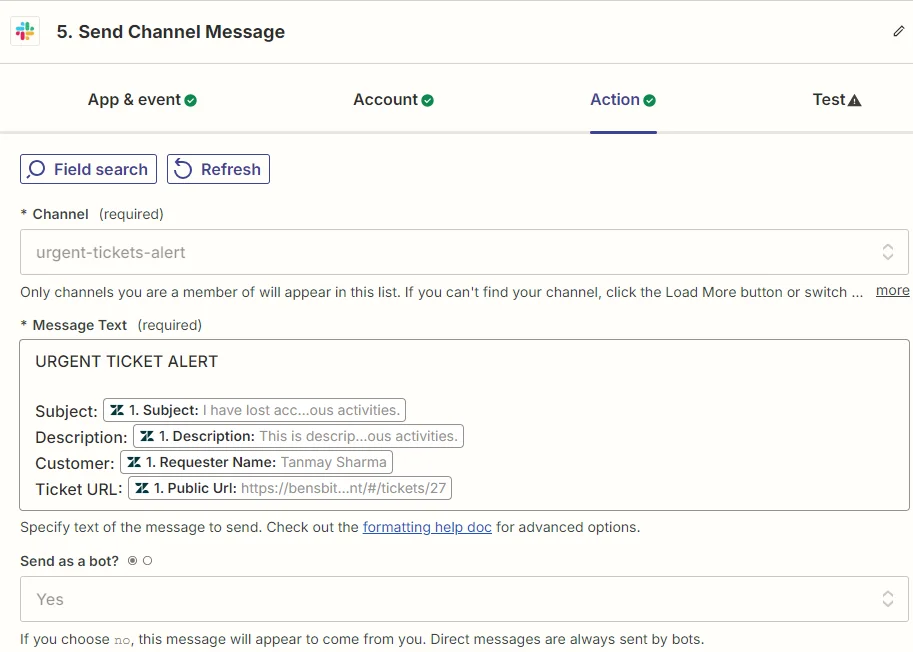This screenshot has height=652, width=913.
Task: Open the App & event tab
Action: tap(142, 100)
